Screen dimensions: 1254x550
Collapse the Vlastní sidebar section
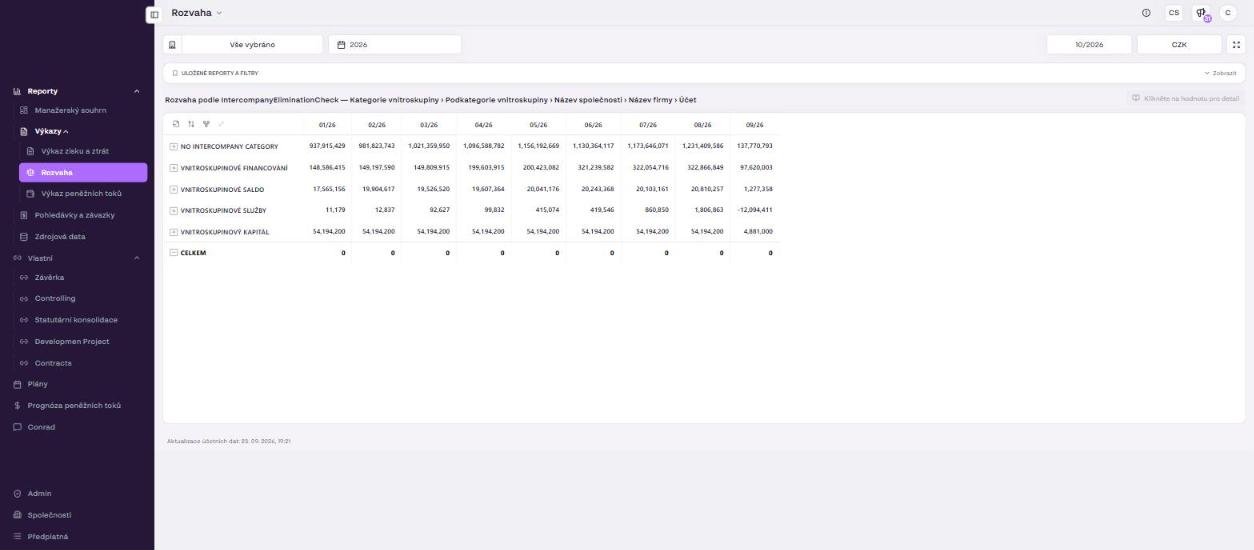tap(136, 257)
